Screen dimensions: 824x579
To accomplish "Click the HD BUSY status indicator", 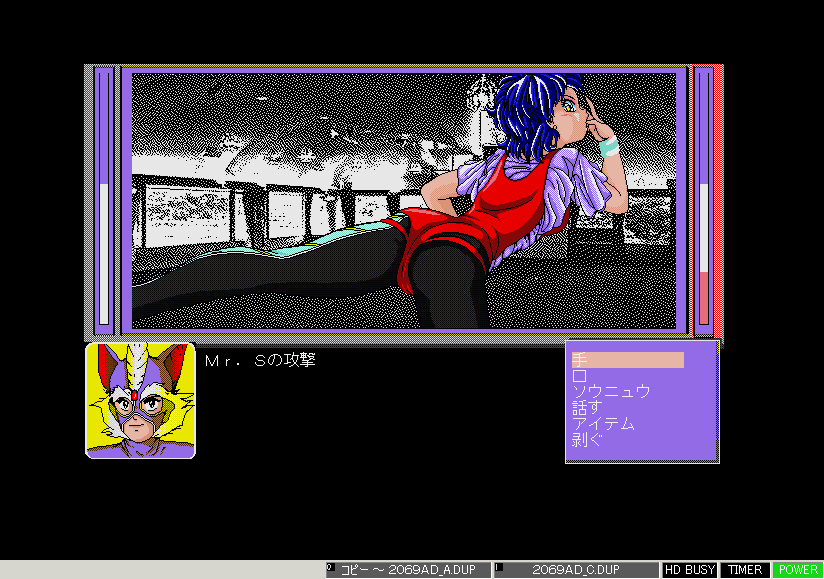I will [x=690, y=570].
